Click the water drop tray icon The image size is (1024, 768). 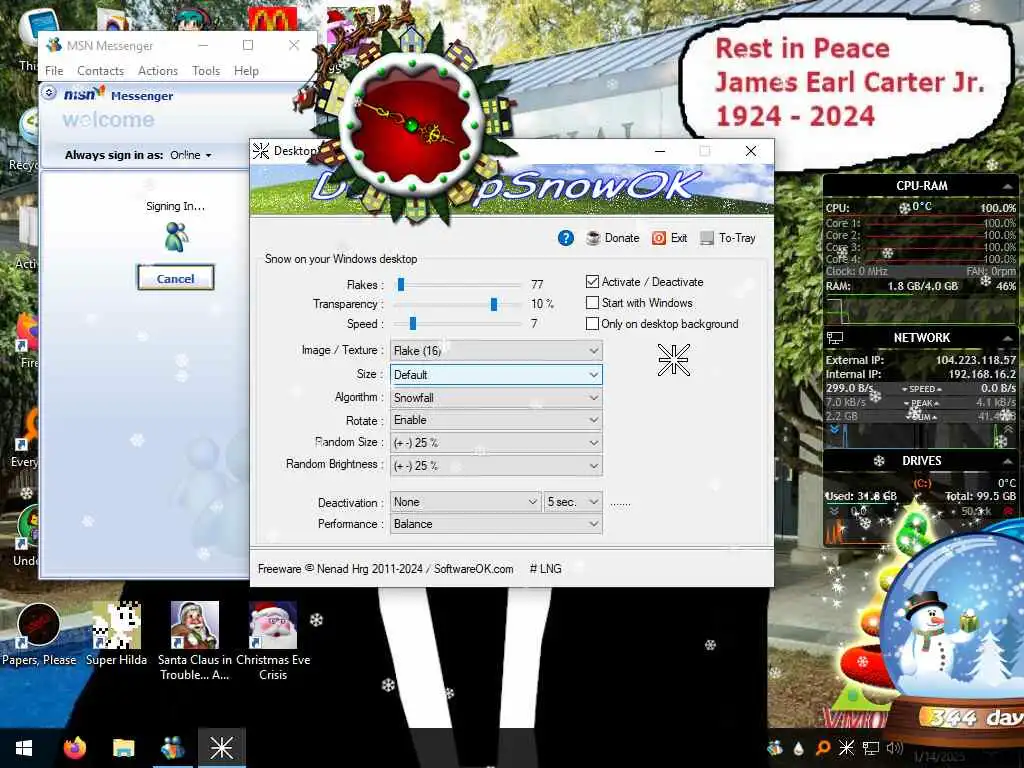[799, 748]
